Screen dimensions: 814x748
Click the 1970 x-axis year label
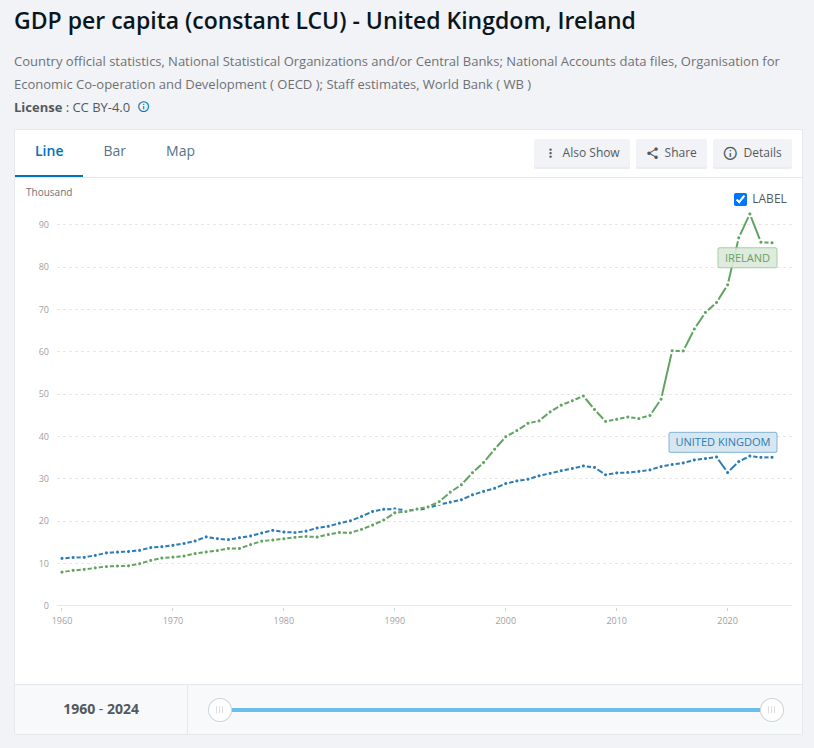point(173,620)
